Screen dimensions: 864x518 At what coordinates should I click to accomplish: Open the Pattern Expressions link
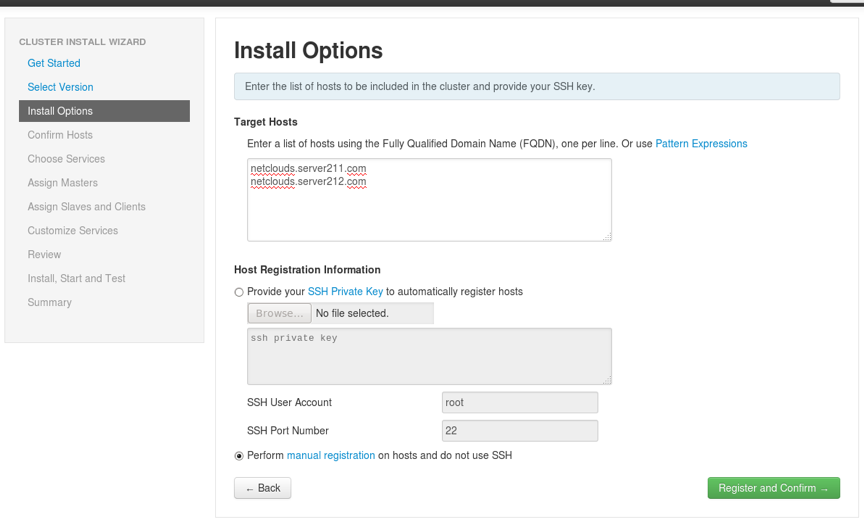701,144
